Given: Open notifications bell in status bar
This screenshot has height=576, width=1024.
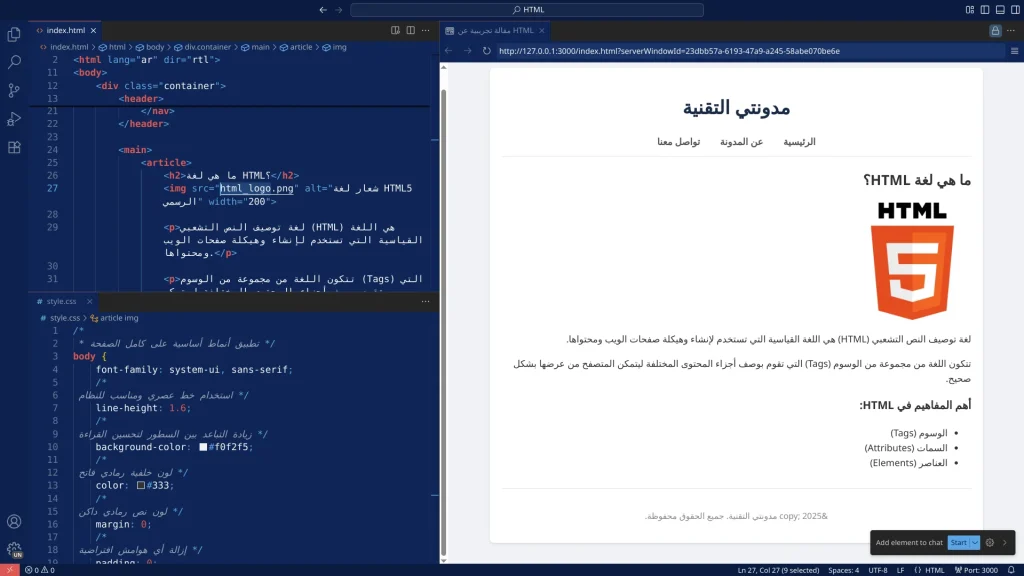Looking at the screenshot, I should 1011,570.
